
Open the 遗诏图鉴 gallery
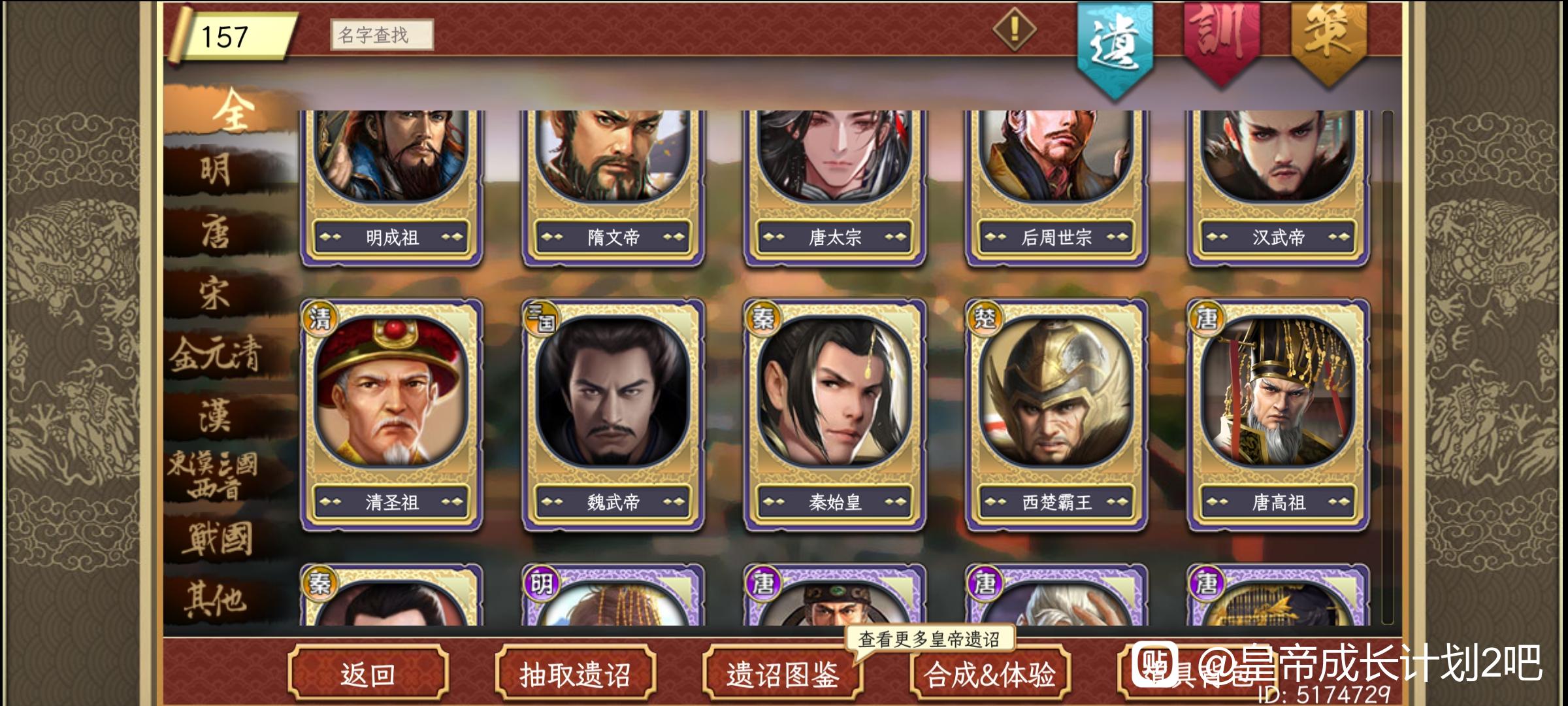(783, 673)
